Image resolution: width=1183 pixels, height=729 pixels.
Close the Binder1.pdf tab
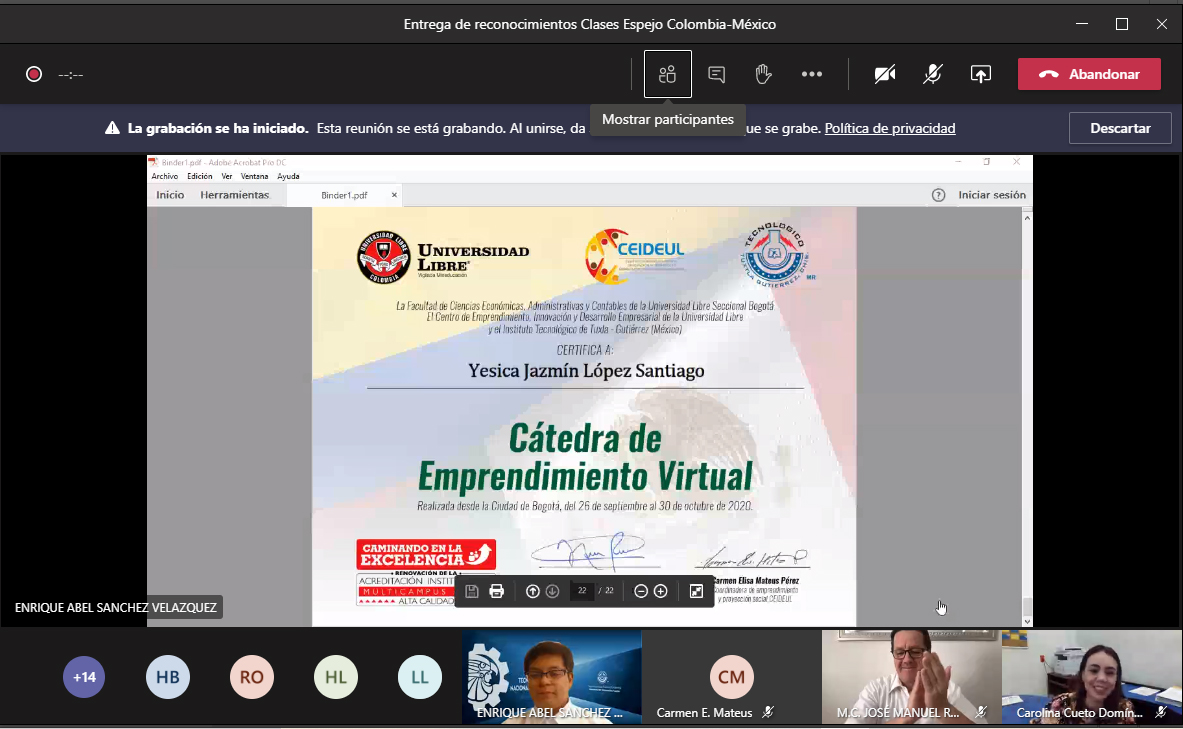click(x=394, y=195)
